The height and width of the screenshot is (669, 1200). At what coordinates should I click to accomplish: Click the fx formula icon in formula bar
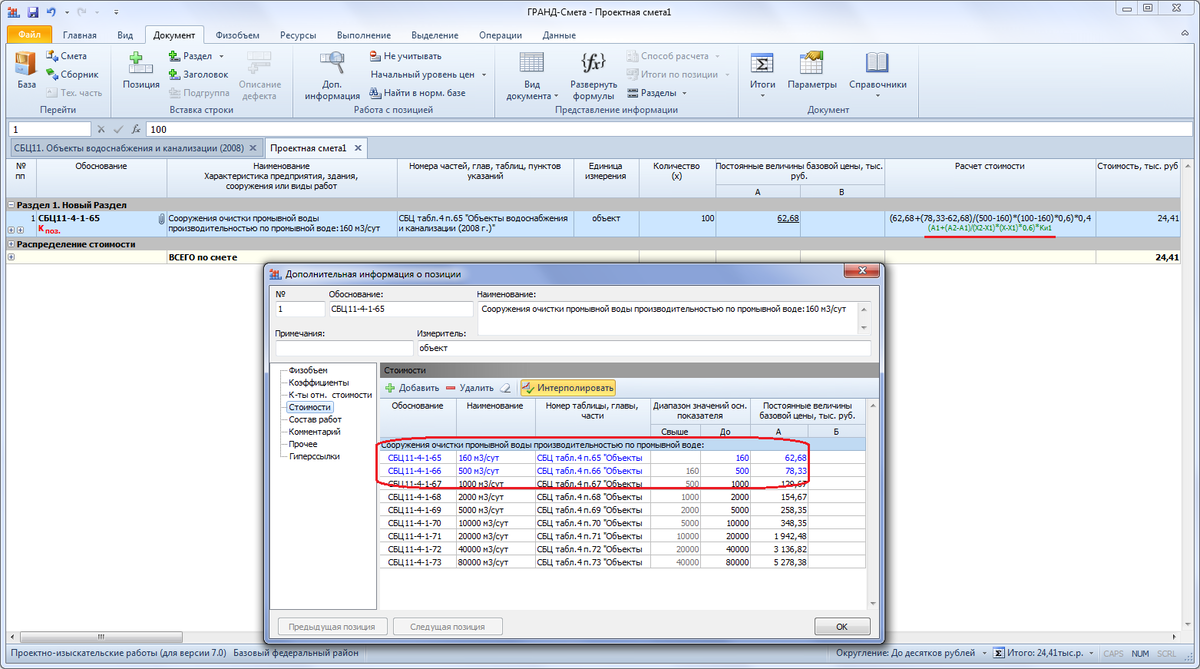click(x=136, y=130)
